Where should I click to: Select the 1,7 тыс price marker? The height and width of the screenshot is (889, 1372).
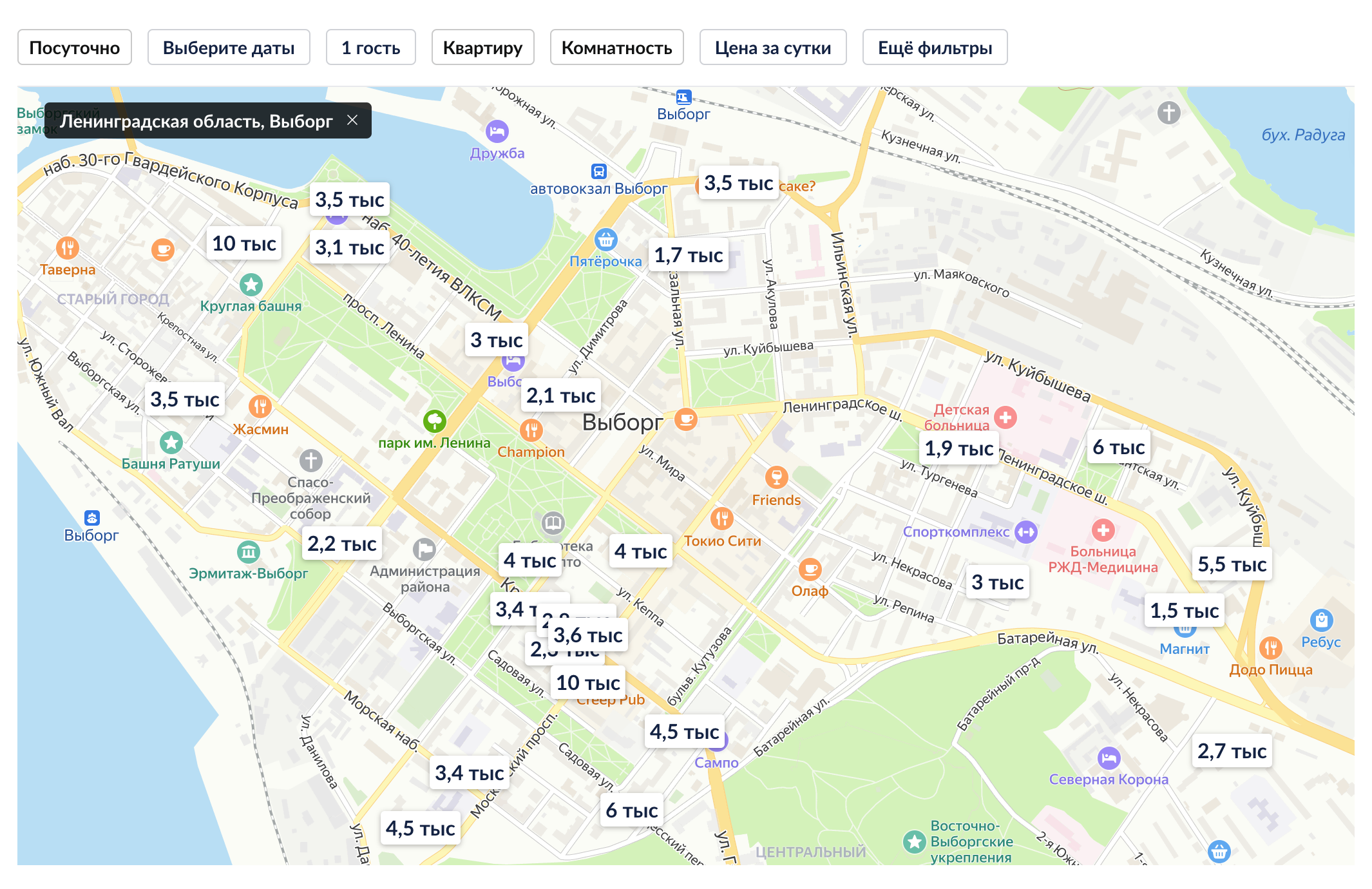(689, 255)
